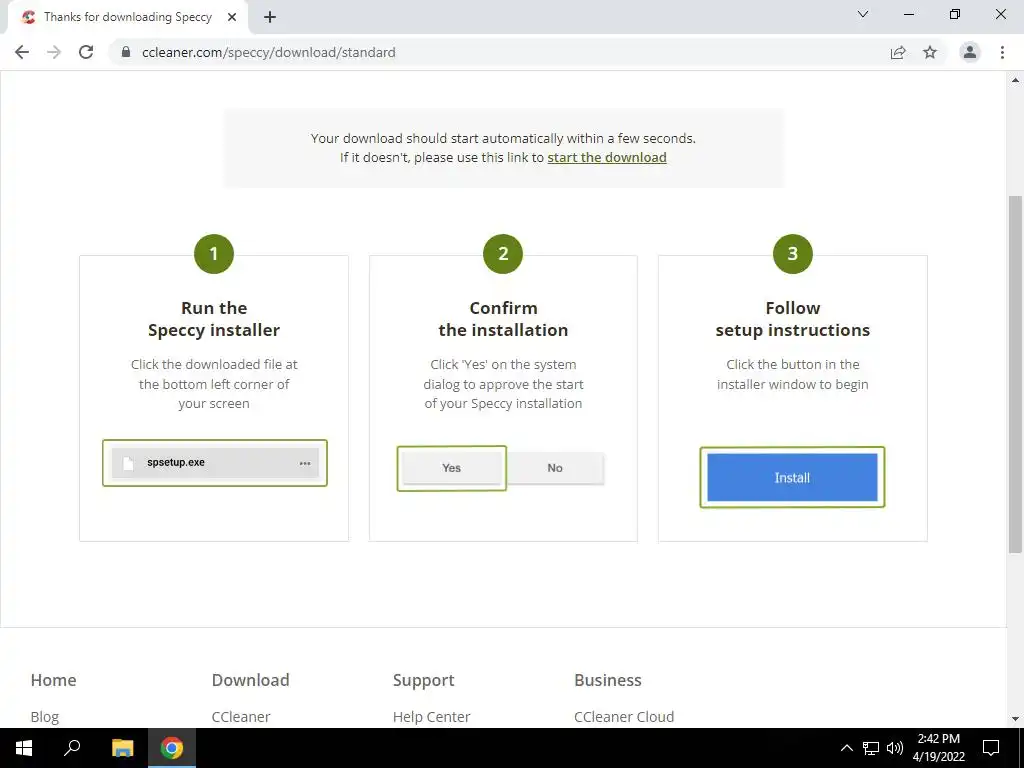Open the volume tray icon
Viewport: 1024px width, 768px height.
(x=895, y=748)
